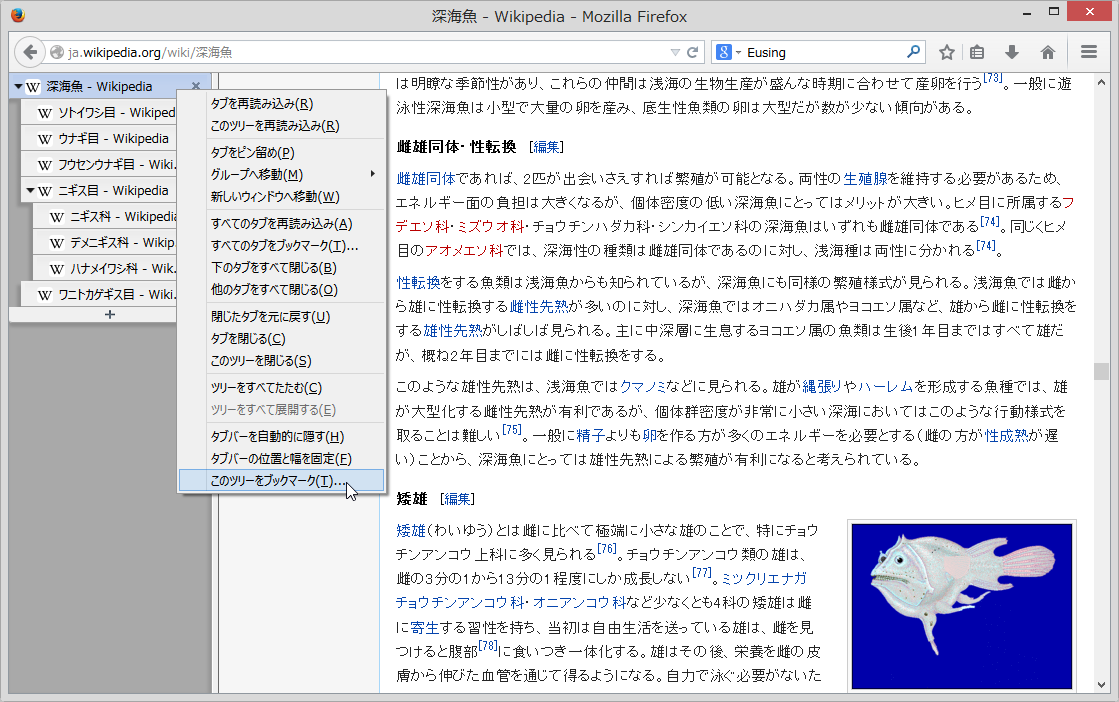Viewport: 1119px width, 702px height.
Task: Open the 性転換 link
Action: [418, 283]
